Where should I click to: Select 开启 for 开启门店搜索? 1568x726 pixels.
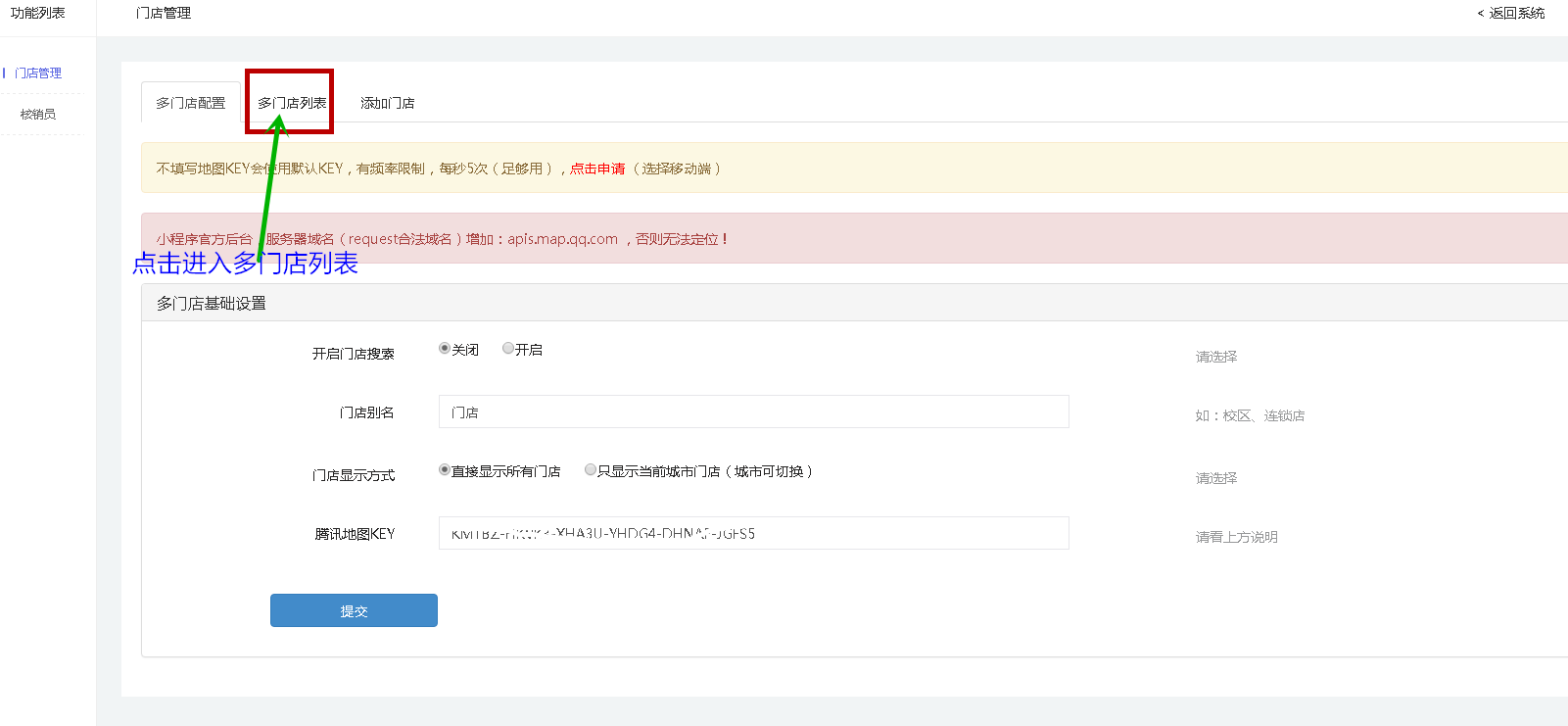(508, 349)
